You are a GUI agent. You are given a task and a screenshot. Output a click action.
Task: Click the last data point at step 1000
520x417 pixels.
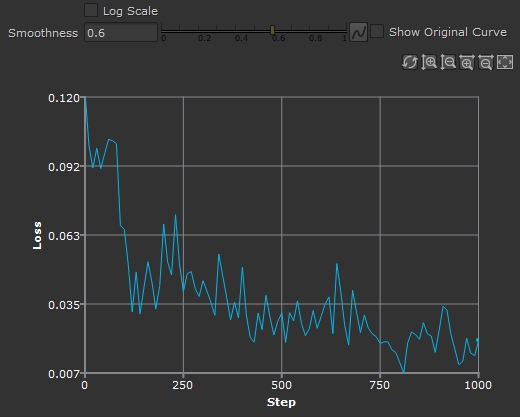tap(478, 340)
